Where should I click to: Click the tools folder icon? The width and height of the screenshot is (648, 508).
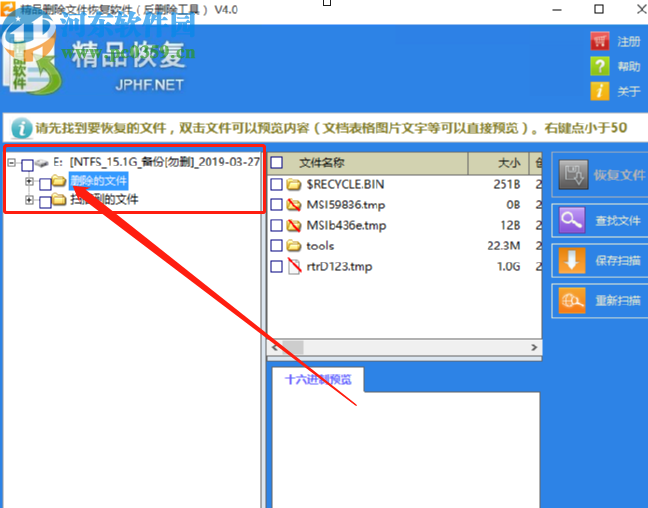point(294,246)
